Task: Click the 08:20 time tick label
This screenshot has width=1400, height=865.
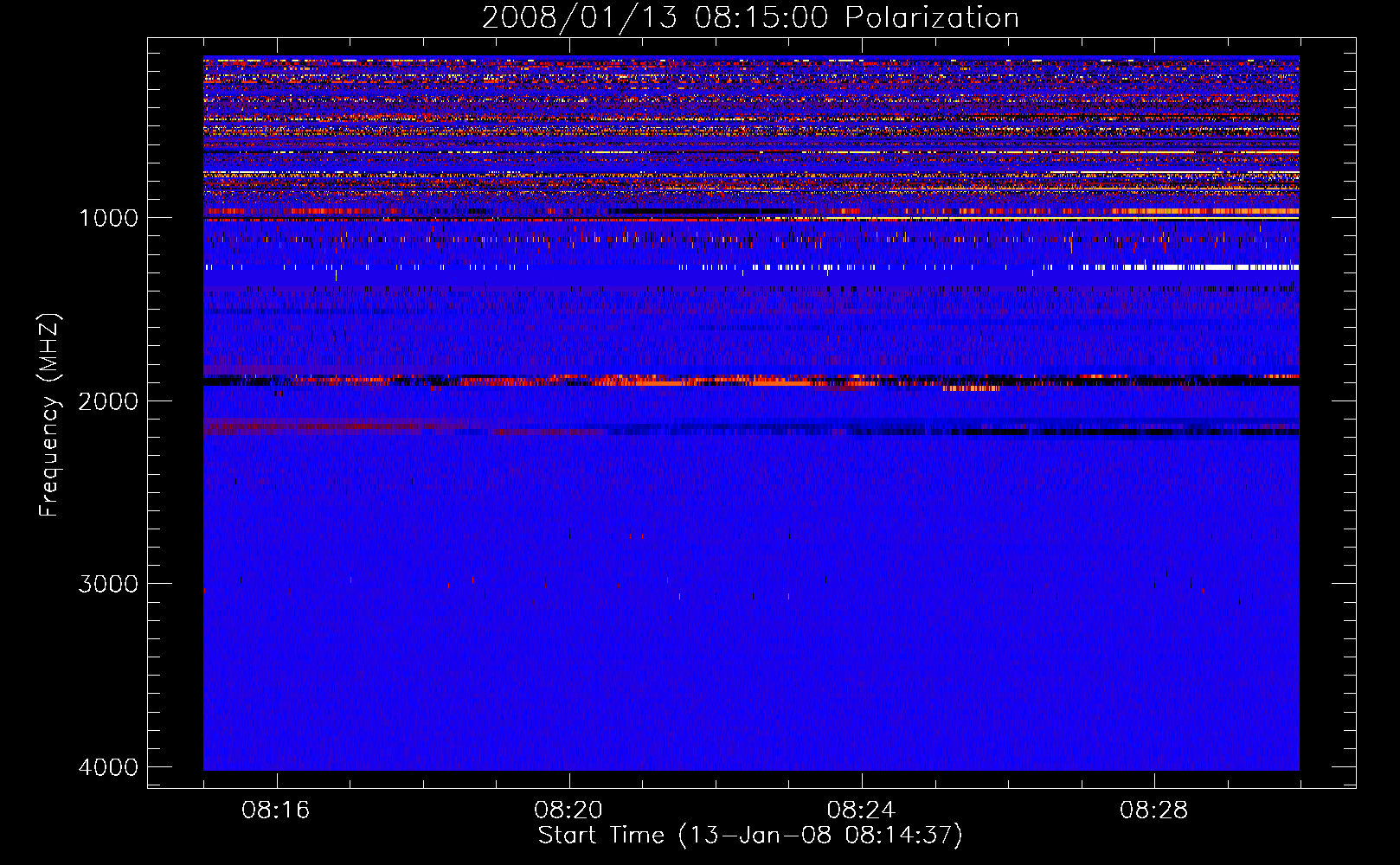Action: click(568, 811)
